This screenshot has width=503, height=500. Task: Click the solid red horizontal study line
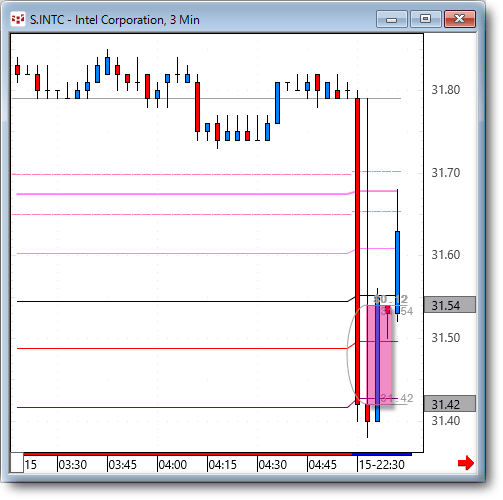(x=182, y=349)
